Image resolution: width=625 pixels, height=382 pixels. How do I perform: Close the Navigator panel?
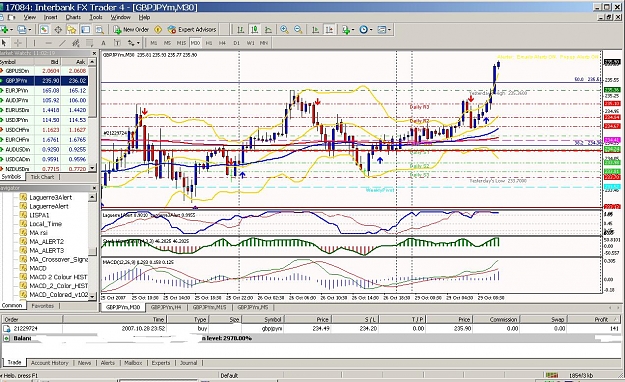[x=94, y=188]
